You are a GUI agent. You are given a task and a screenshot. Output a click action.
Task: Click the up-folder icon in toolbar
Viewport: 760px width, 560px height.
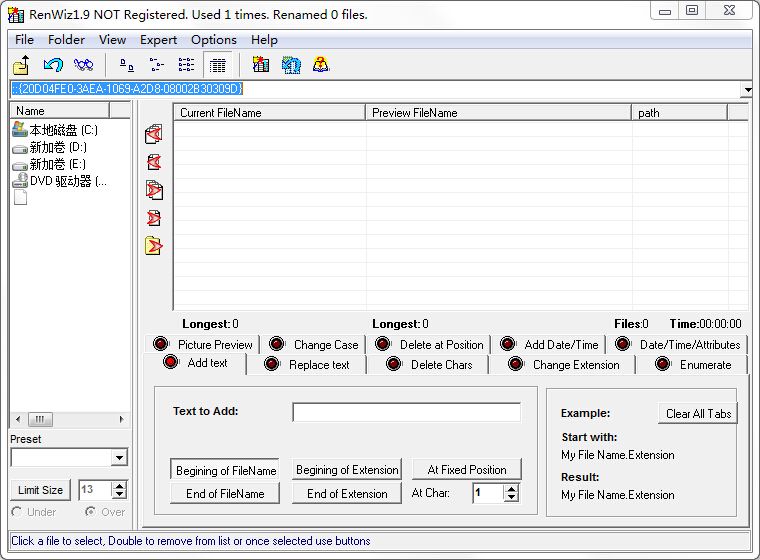(21, 65)
